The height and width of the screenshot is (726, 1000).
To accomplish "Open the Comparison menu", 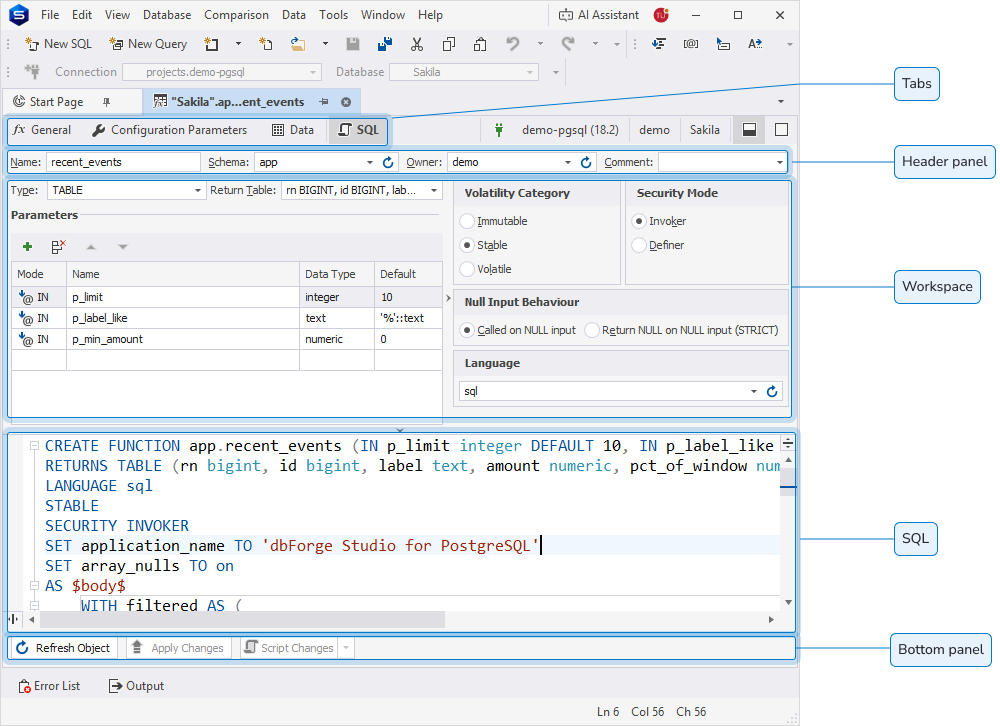I will [x=236, y=15].
